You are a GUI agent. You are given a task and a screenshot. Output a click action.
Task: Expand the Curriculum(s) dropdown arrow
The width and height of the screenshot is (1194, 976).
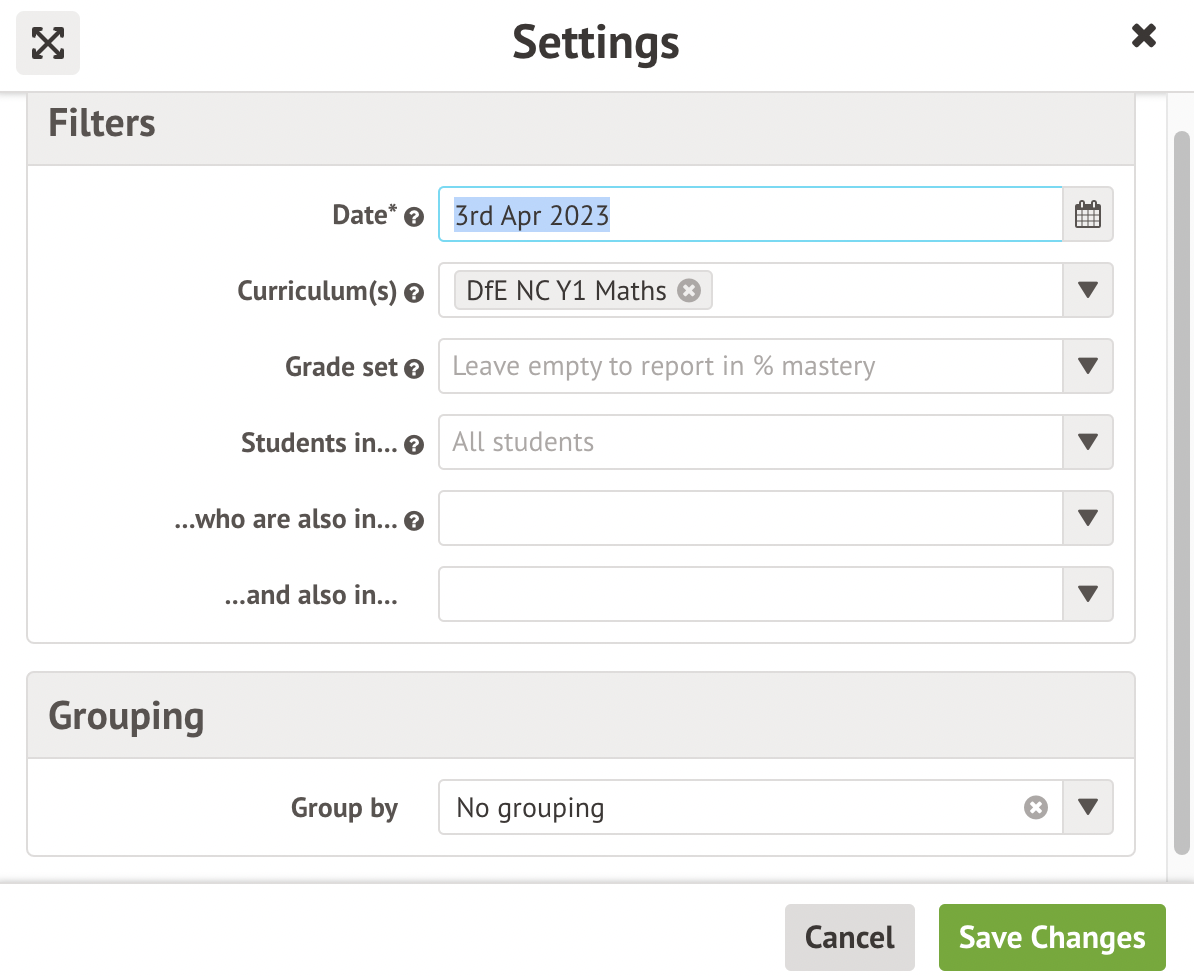pyautogui.click(x=1088, y=290)
